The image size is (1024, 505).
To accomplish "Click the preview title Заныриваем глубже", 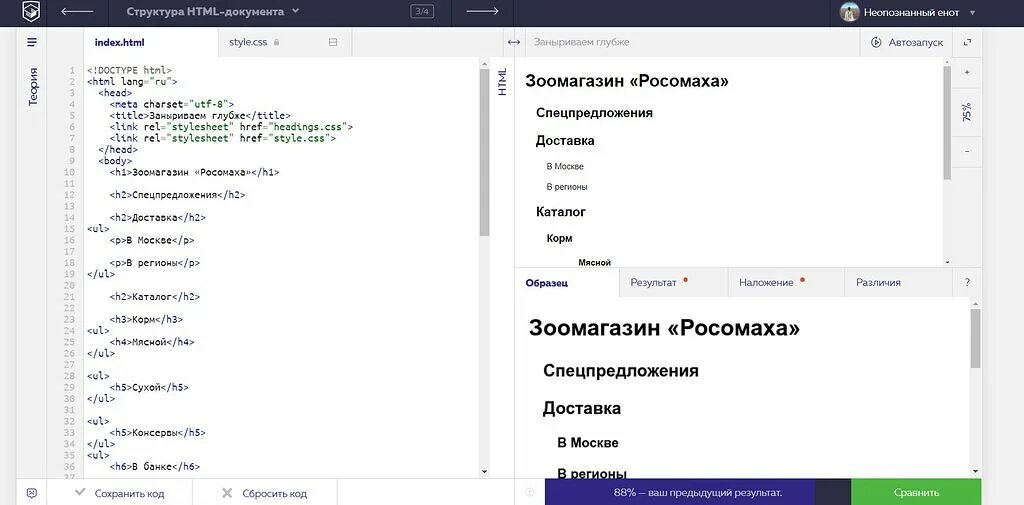I will pos(581,42).
